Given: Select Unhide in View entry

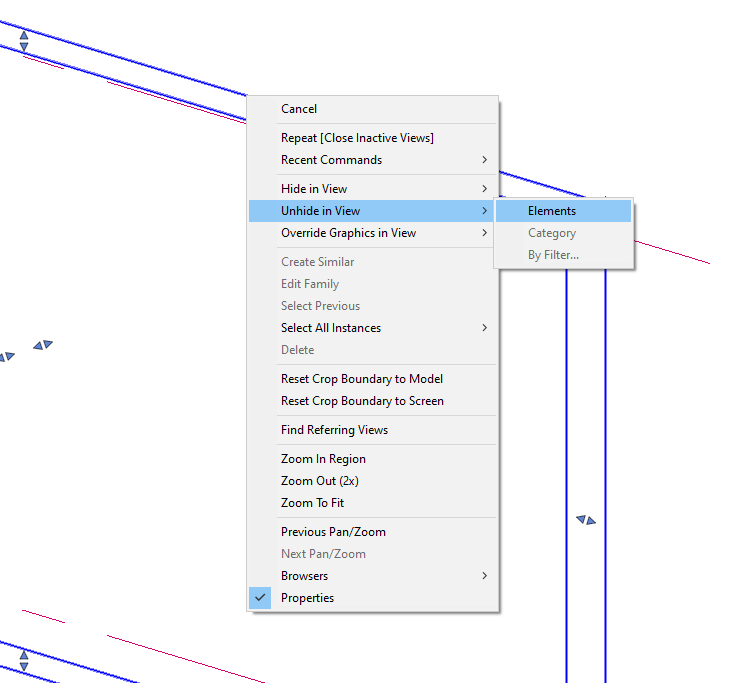Looking at the screenshot, I should coord(372,211).
